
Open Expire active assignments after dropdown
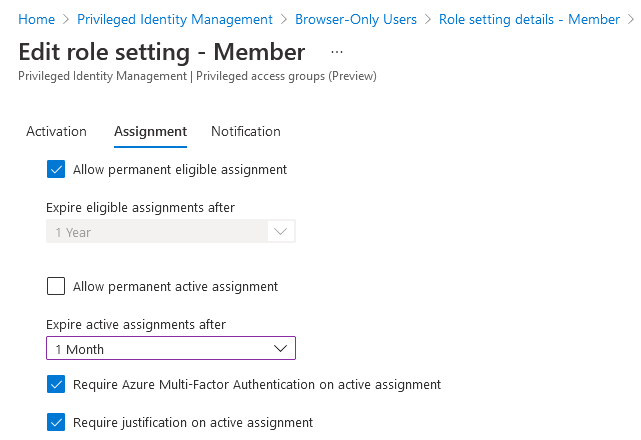click(x=171, y=348)
